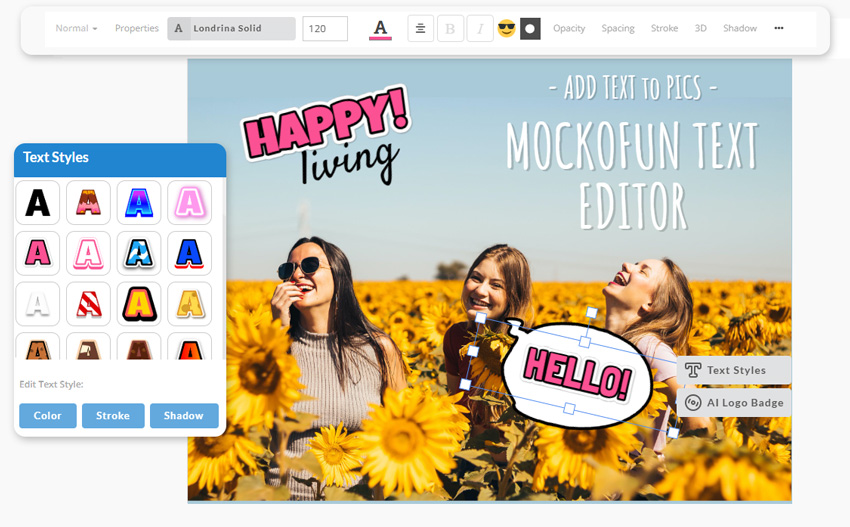Open the Properties panel
The image size is (850, 527).
point(137,28)
